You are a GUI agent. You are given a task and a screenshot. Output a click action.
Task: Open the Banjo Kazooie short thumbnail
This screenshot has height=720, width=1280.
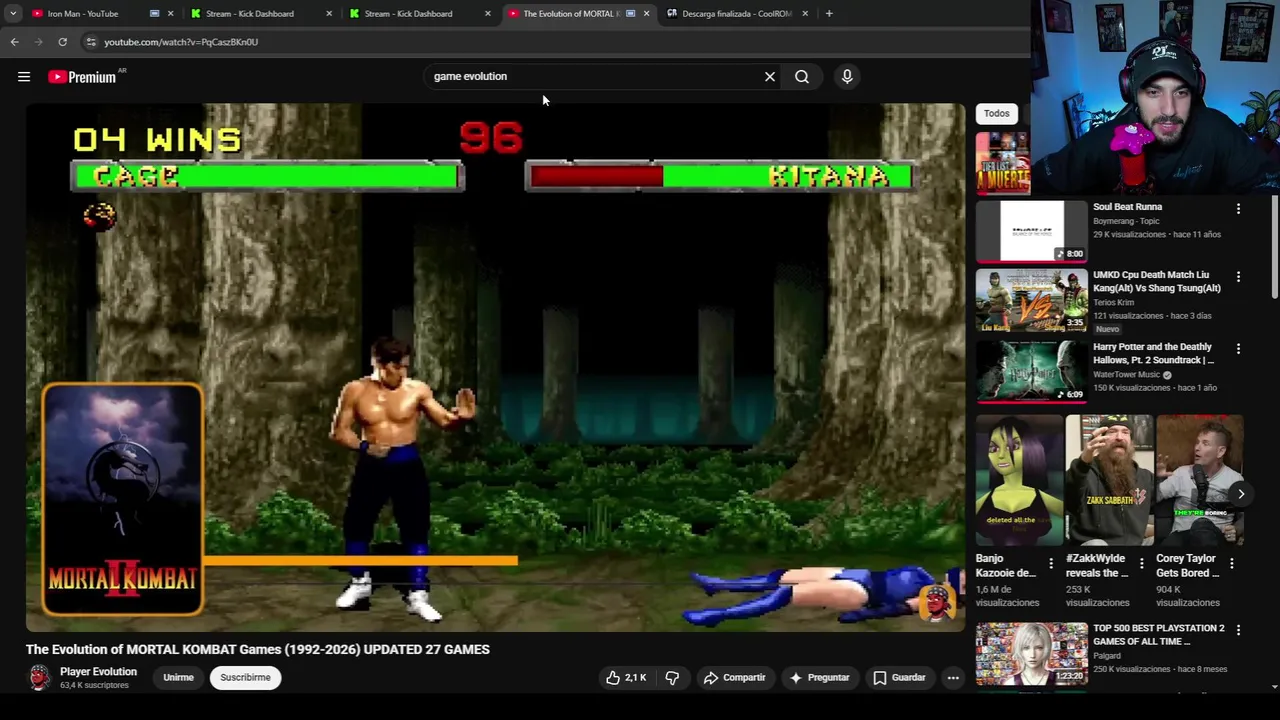click(x=1018, y=480)
